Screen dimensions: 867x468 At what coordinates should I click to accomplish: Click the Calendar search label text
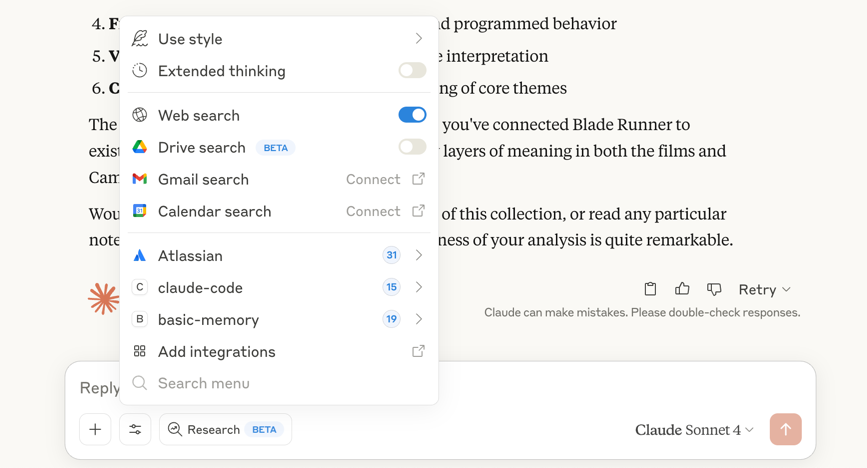coord(215,212)
